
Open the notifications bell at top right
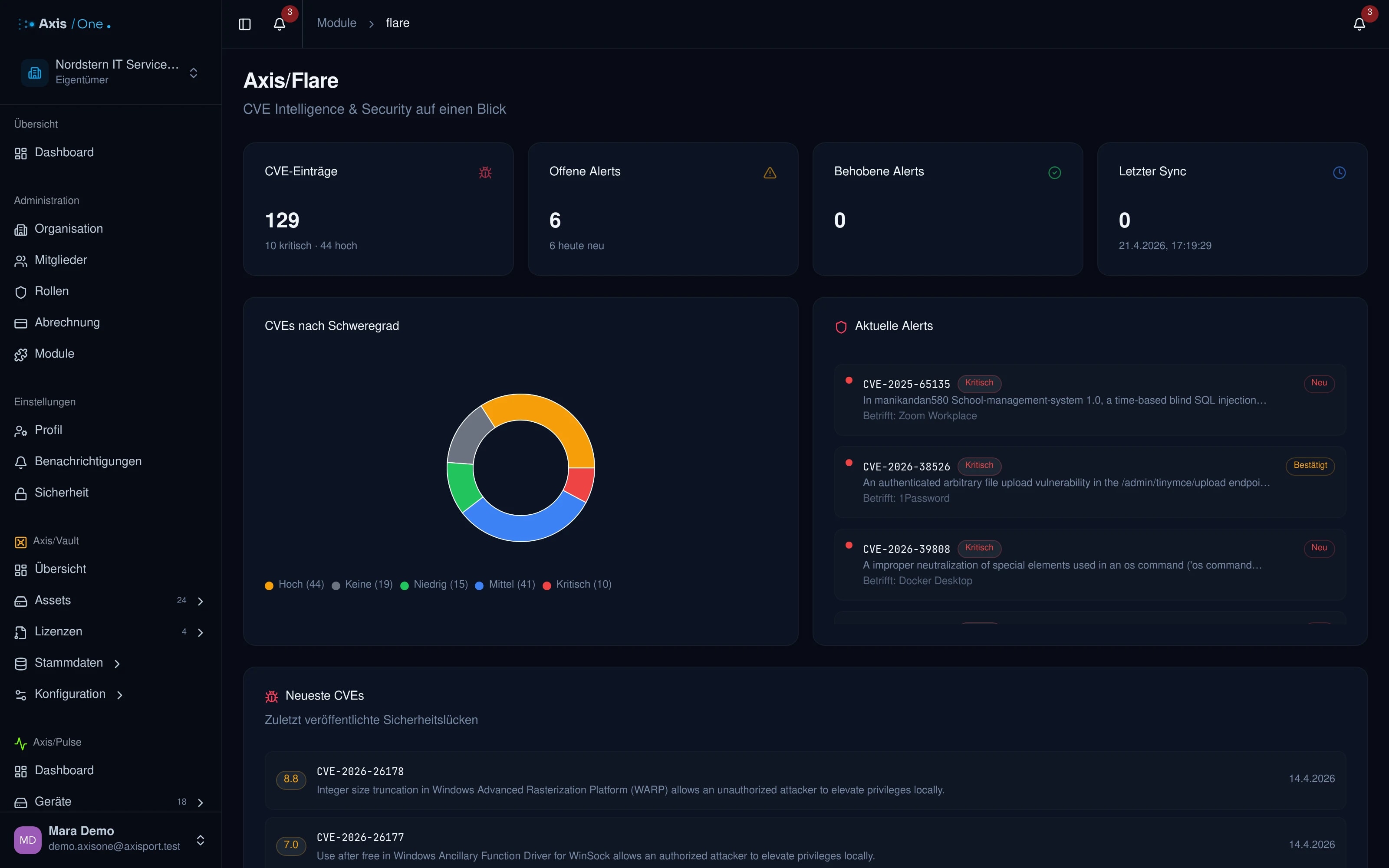(x=1359, y=24)
